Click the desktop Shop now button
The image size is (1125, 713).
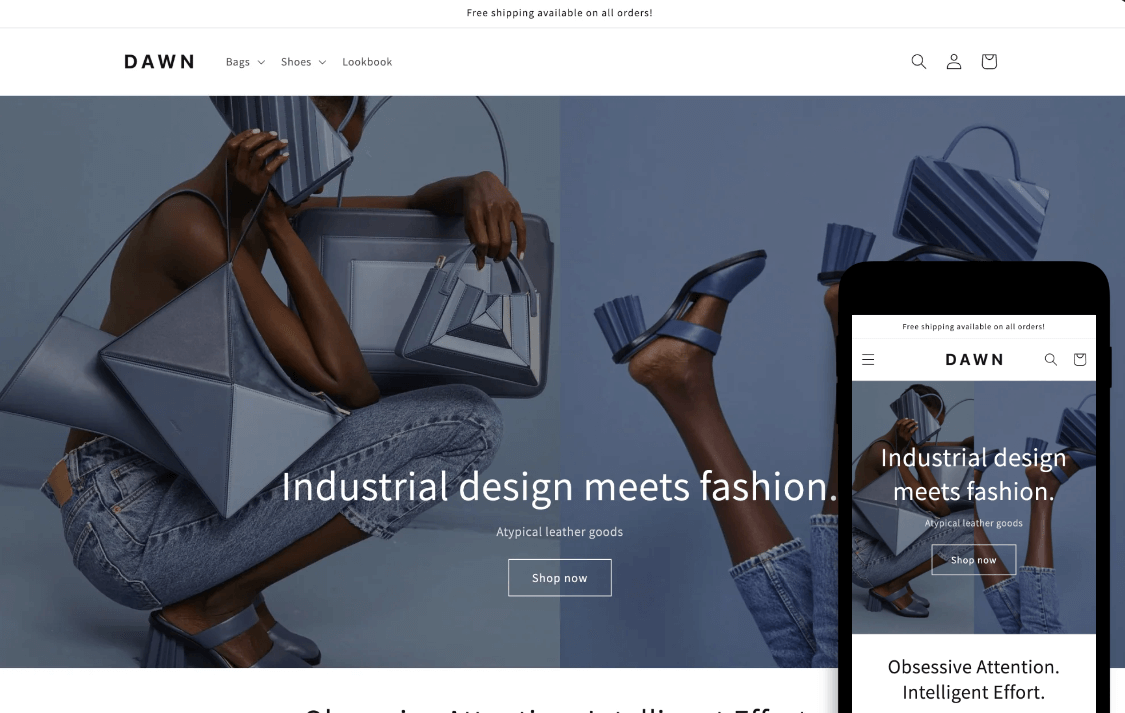(560, 577)
